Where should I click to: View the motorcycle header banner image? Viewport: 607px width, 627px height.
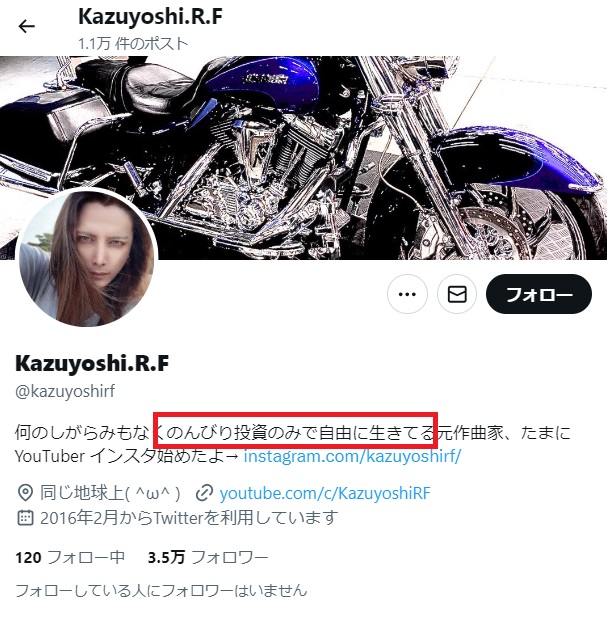(304, 158)
